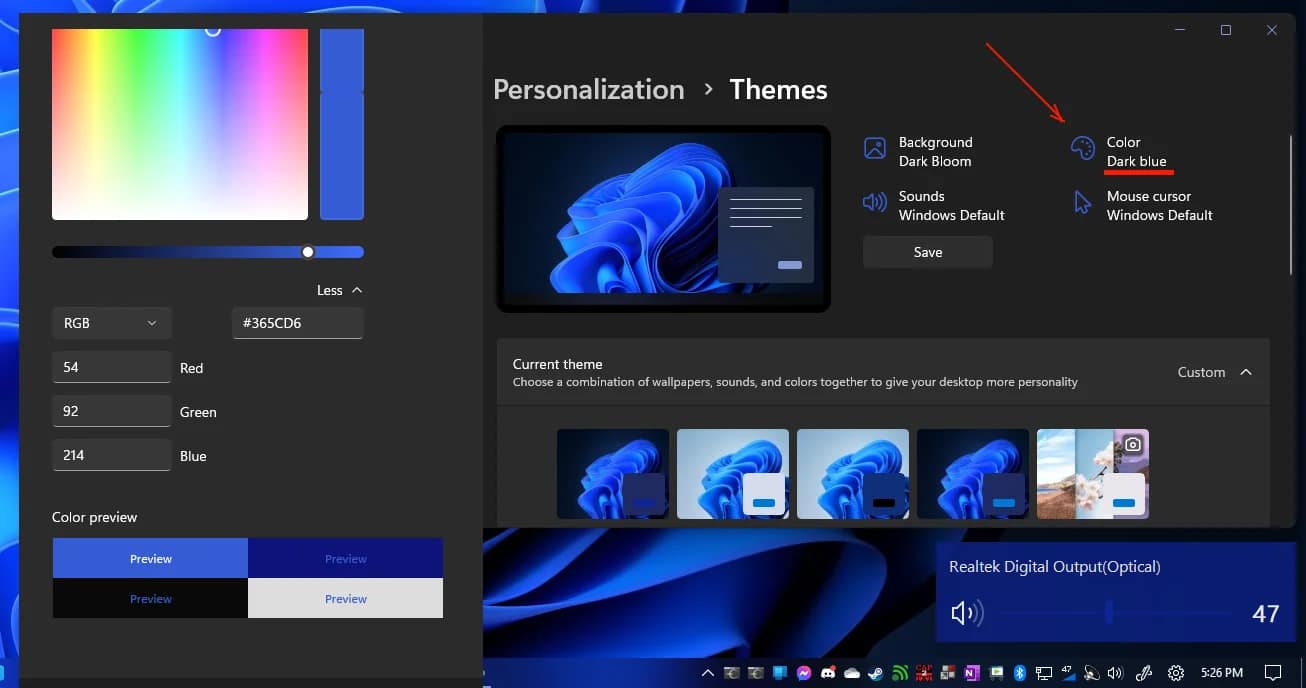The width and height of the screenshot is (1306, 688).
Task: Open the notification center icon
Action: (1273, 673)
